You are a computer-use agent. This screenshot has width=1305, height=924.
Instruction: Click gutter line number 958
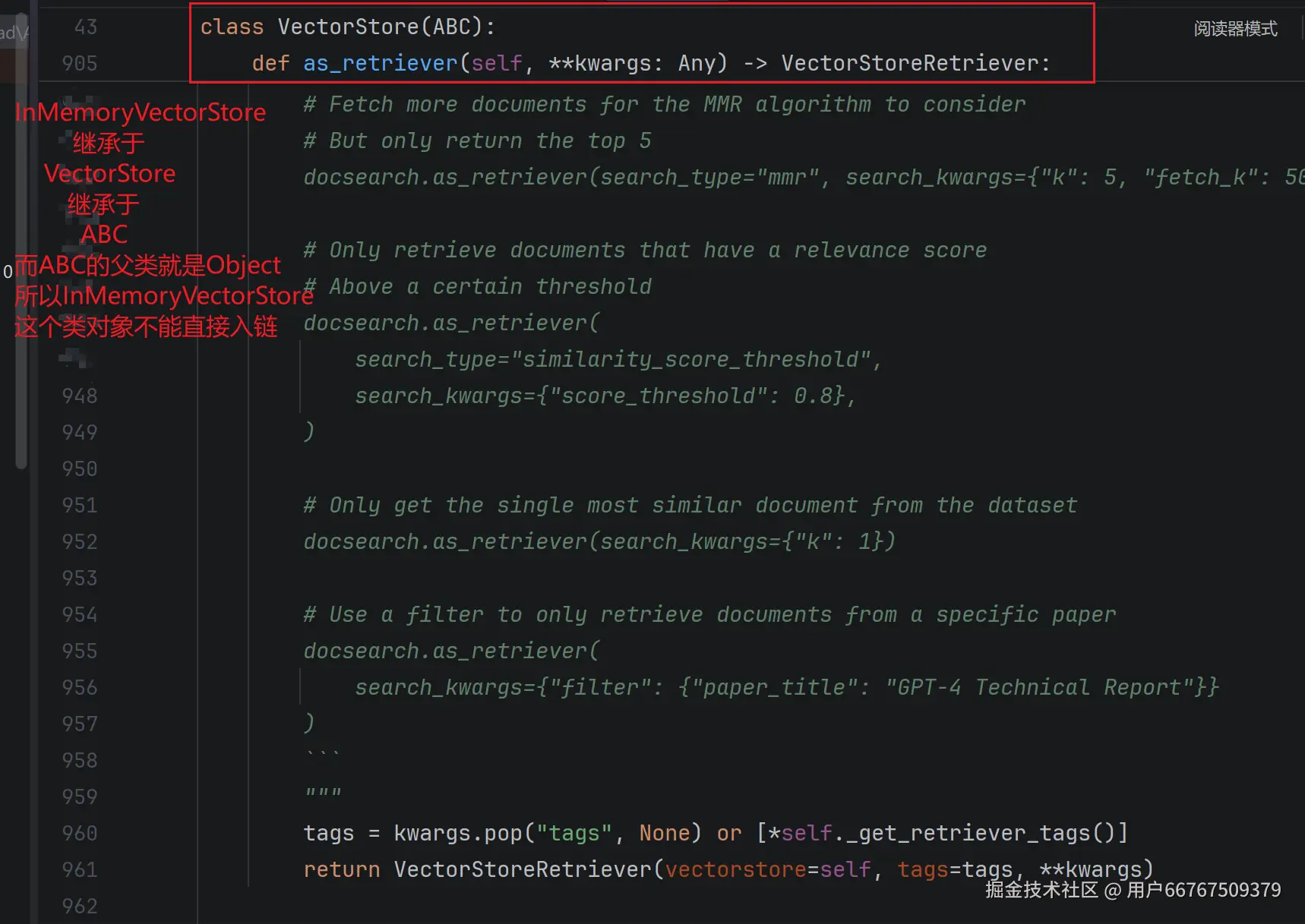80,760
